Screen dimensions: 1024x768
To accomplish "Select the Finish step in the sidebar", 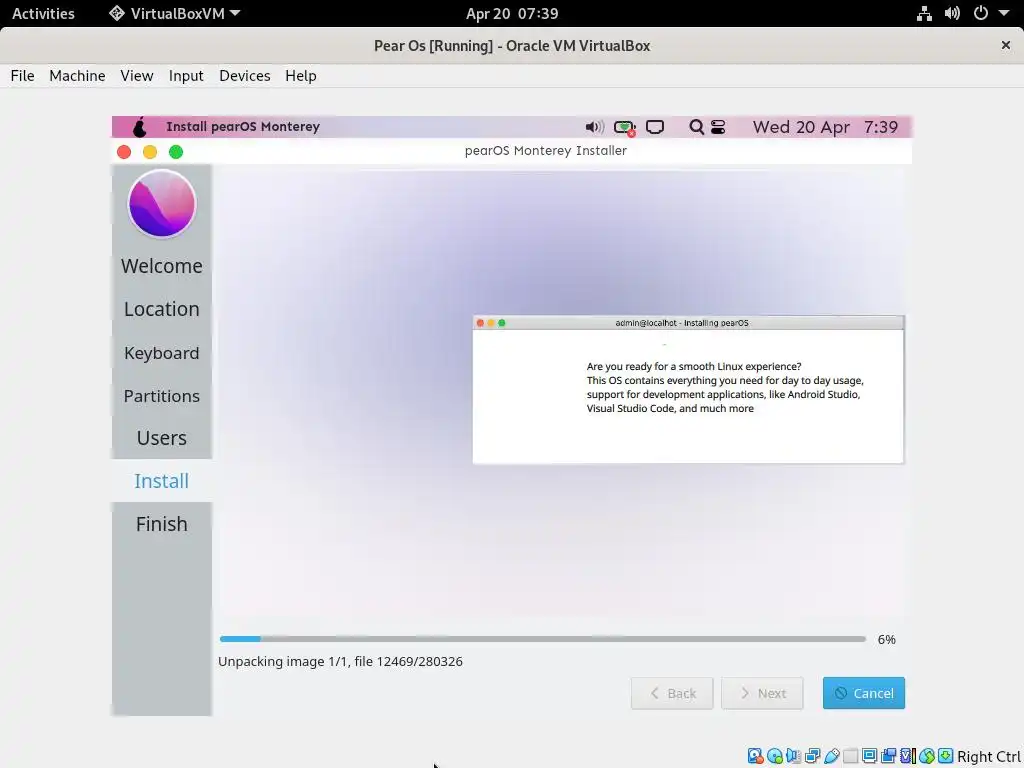I will point(161,524).
